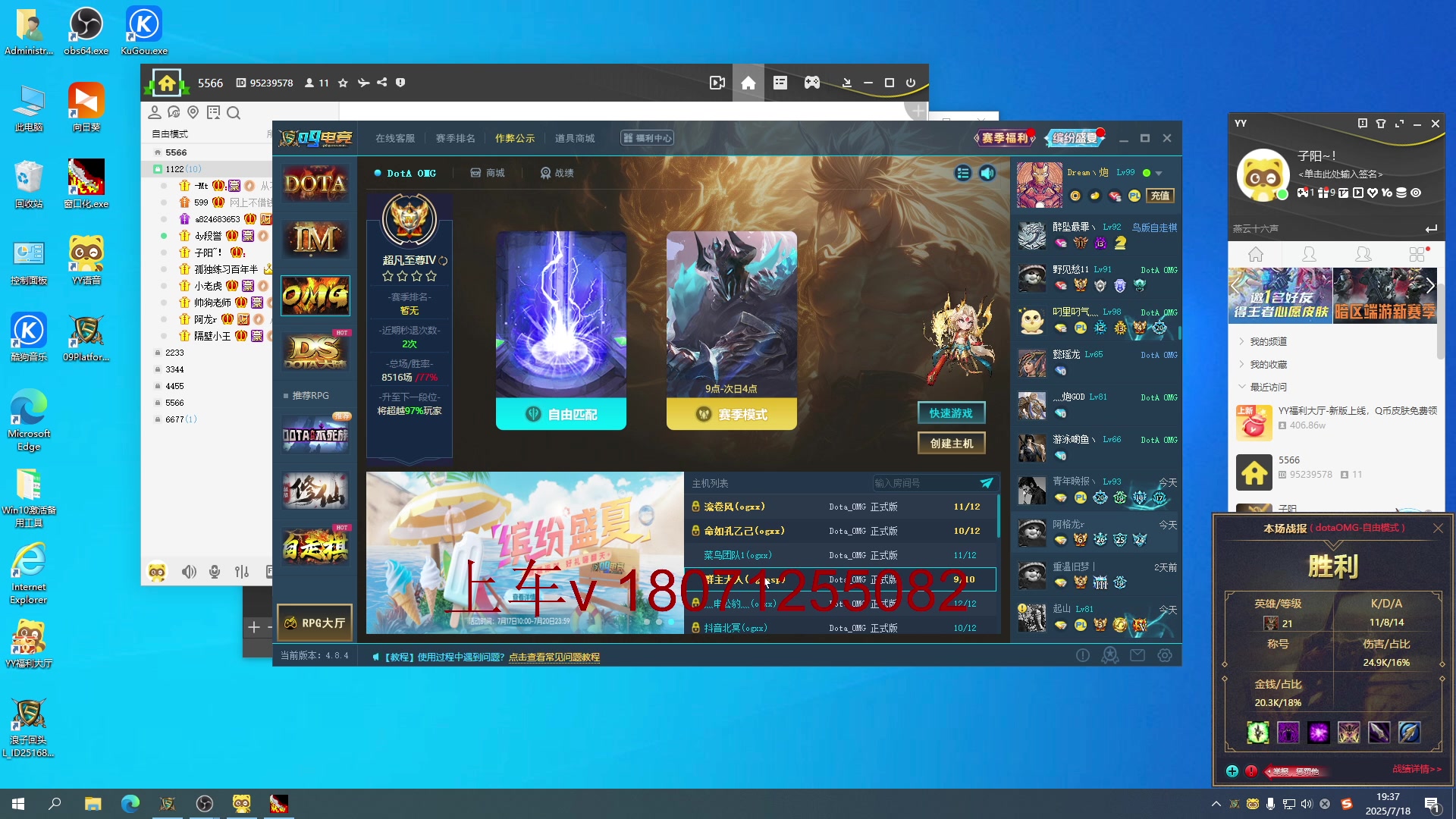Open the contacts tab in the YY window
The image size is (1456, 819).
pyautogui.click(x=1309, y=254)
